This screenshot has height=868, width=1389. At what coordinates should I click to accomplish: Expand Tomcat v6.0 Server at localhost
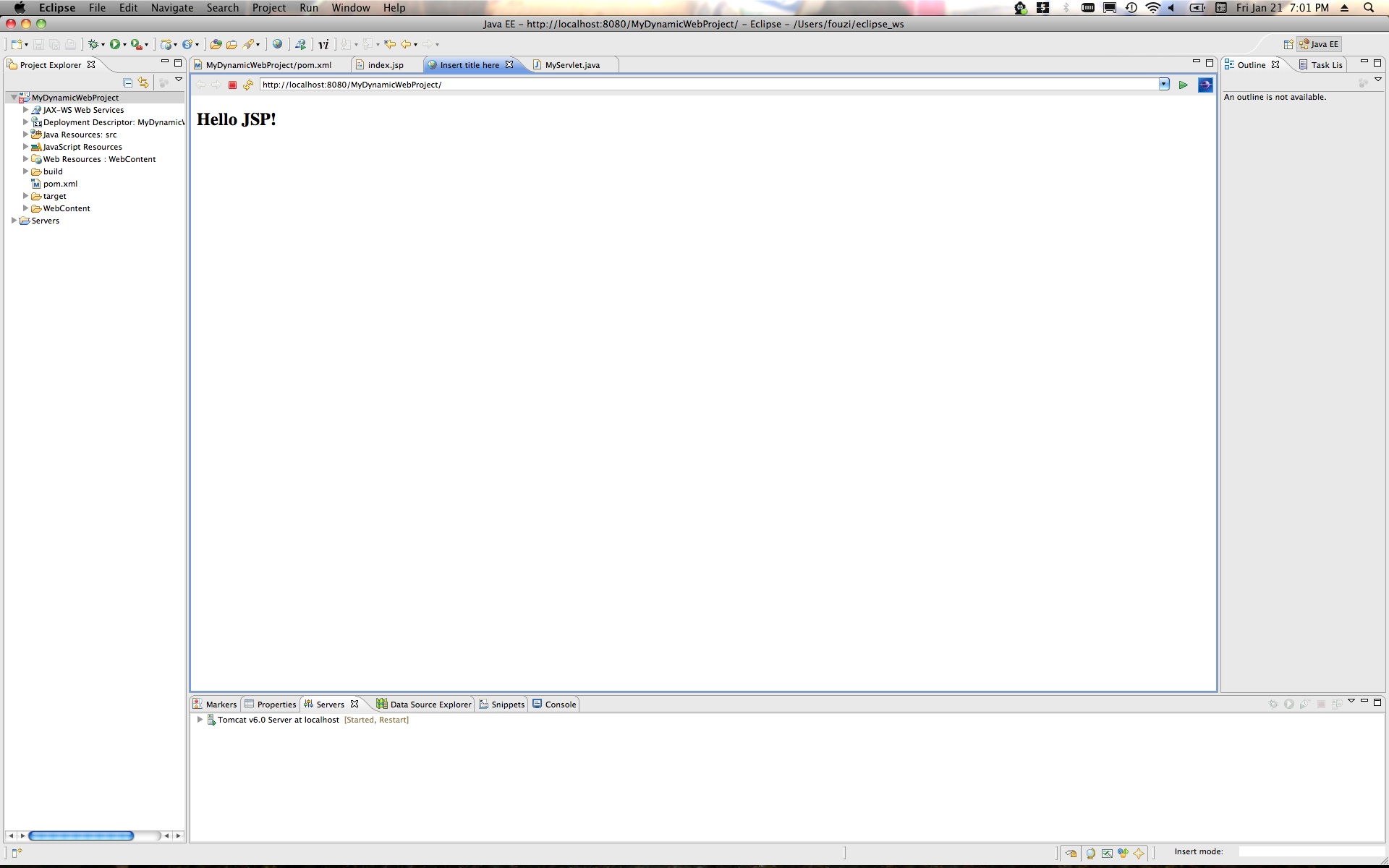[200, 720]
